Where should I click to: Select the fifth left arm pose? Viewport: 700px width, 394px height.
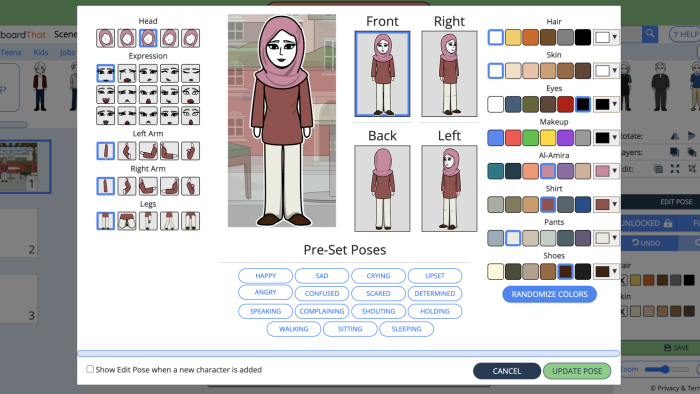tap(191, 151)
